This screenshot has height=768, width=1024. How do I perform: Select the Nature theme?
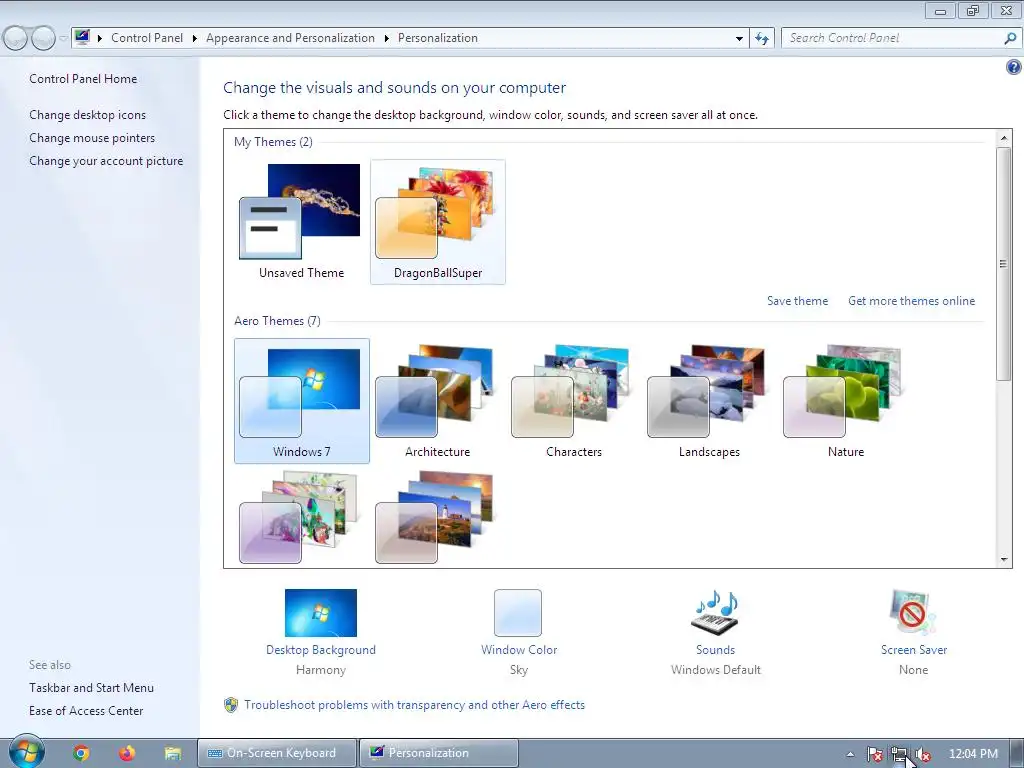tap(846, 400)
